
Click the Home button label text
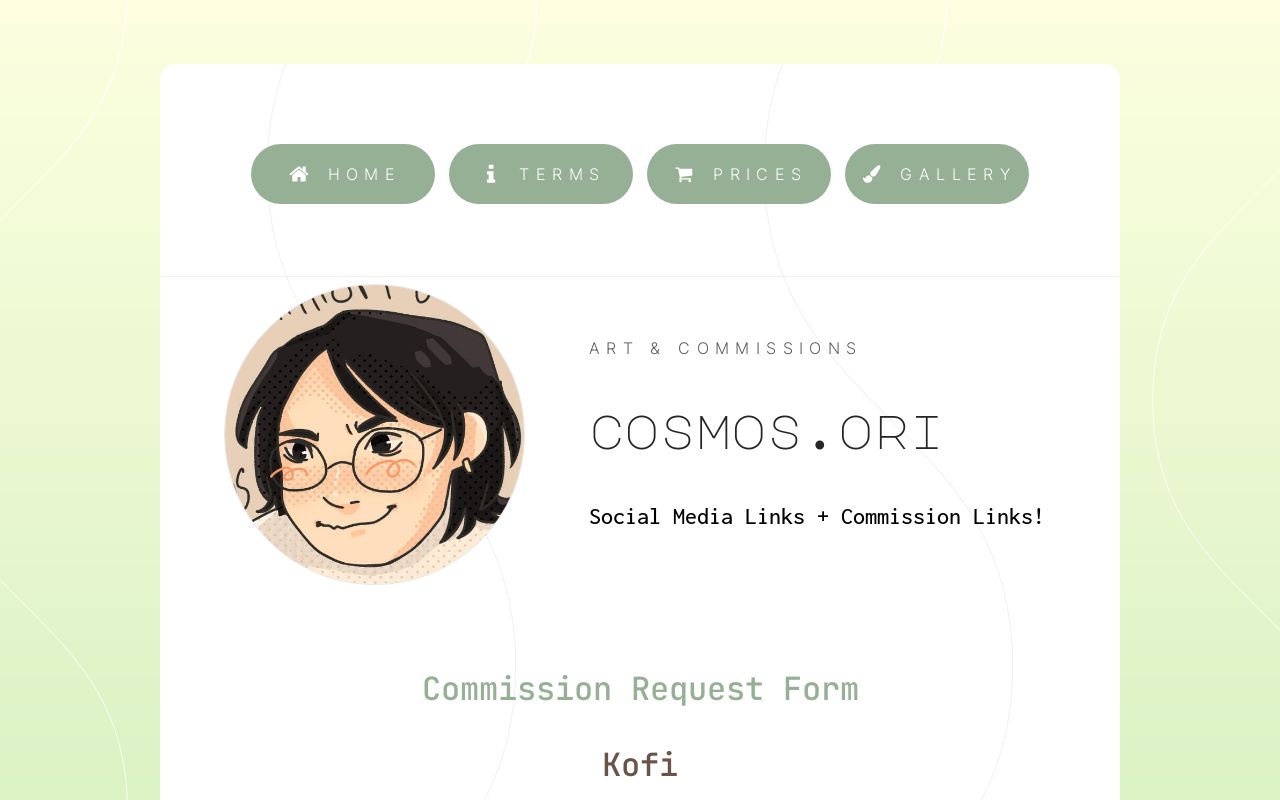click(364, 174)
